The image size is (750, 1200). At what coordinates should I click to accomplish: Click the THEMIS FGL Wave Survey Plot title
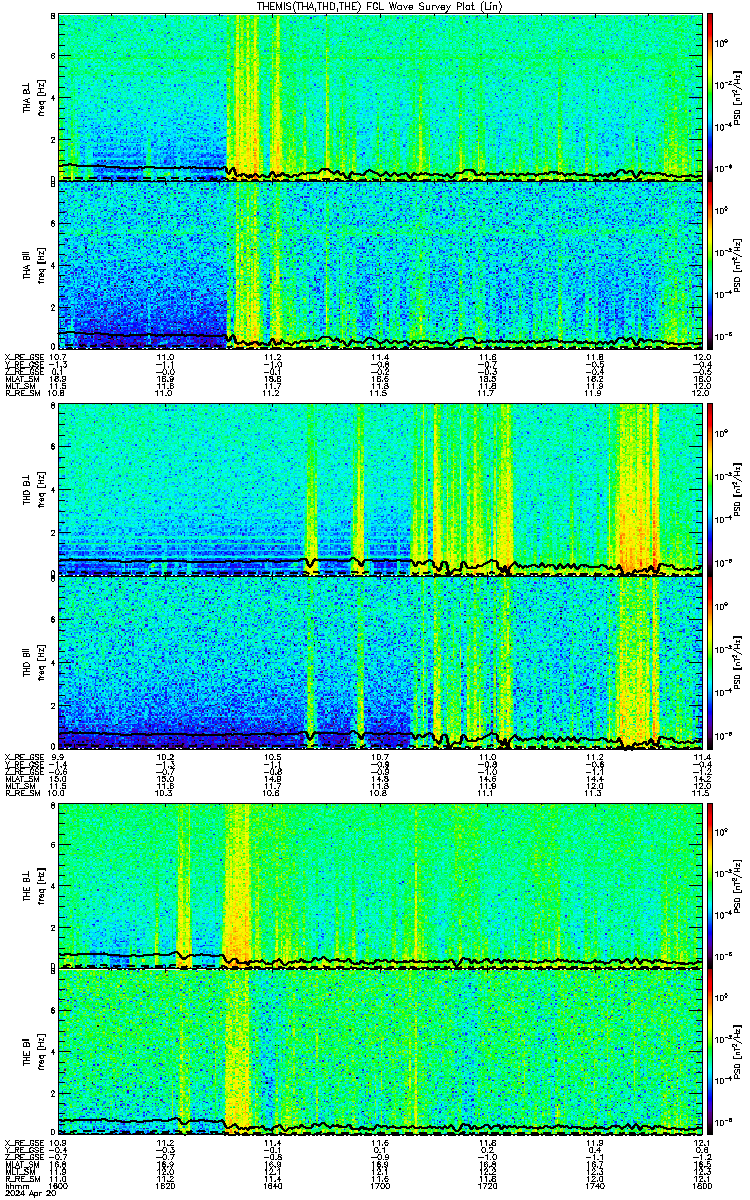381,6
